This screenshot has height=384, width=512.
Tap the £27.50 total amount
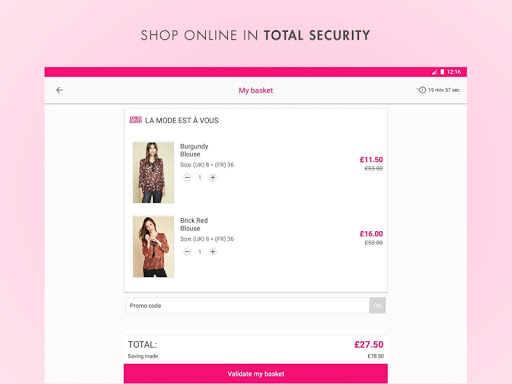(x=369, y=344)
